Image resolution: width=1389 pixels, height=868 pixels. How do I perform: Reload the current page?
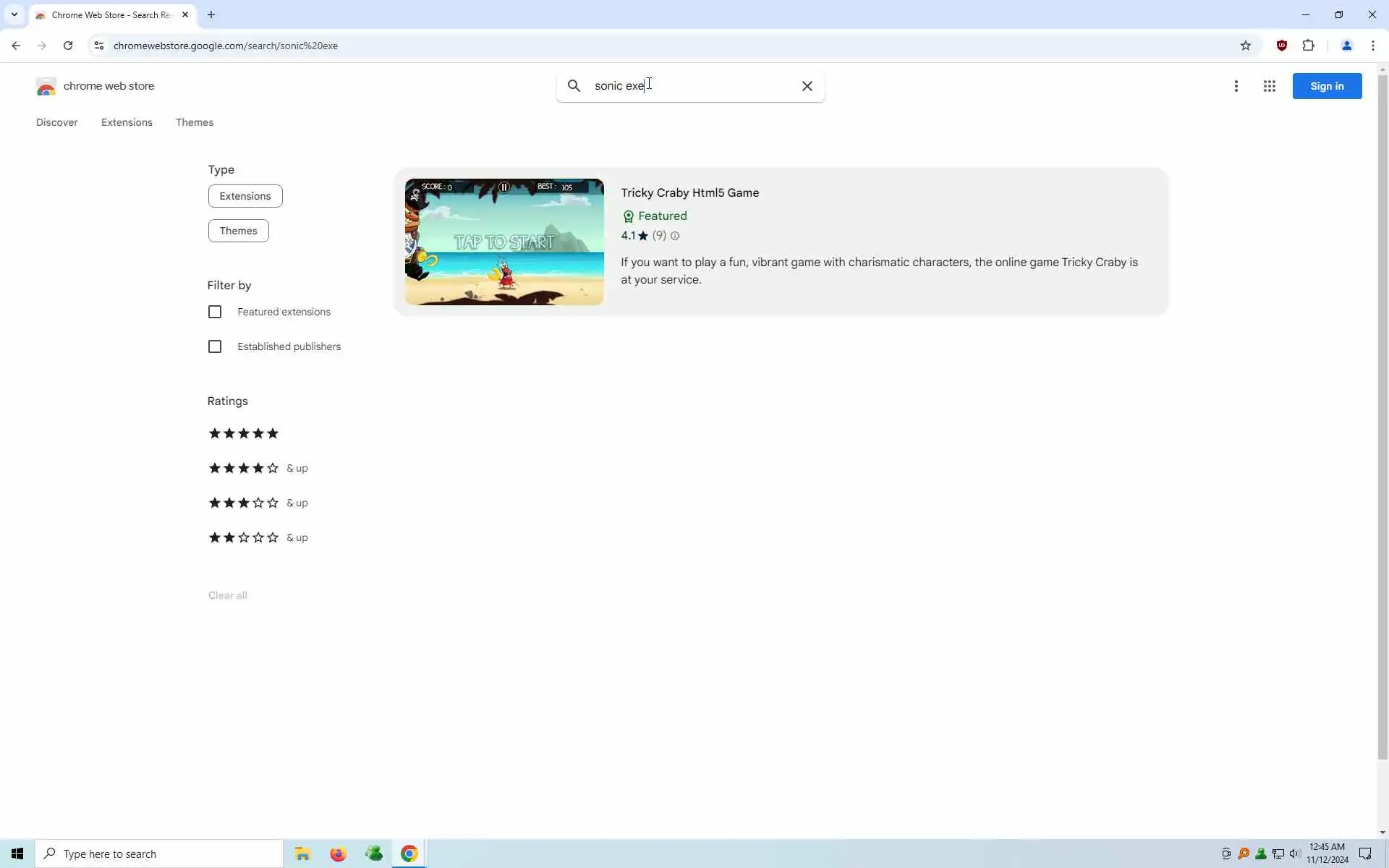tap(68, 46)
